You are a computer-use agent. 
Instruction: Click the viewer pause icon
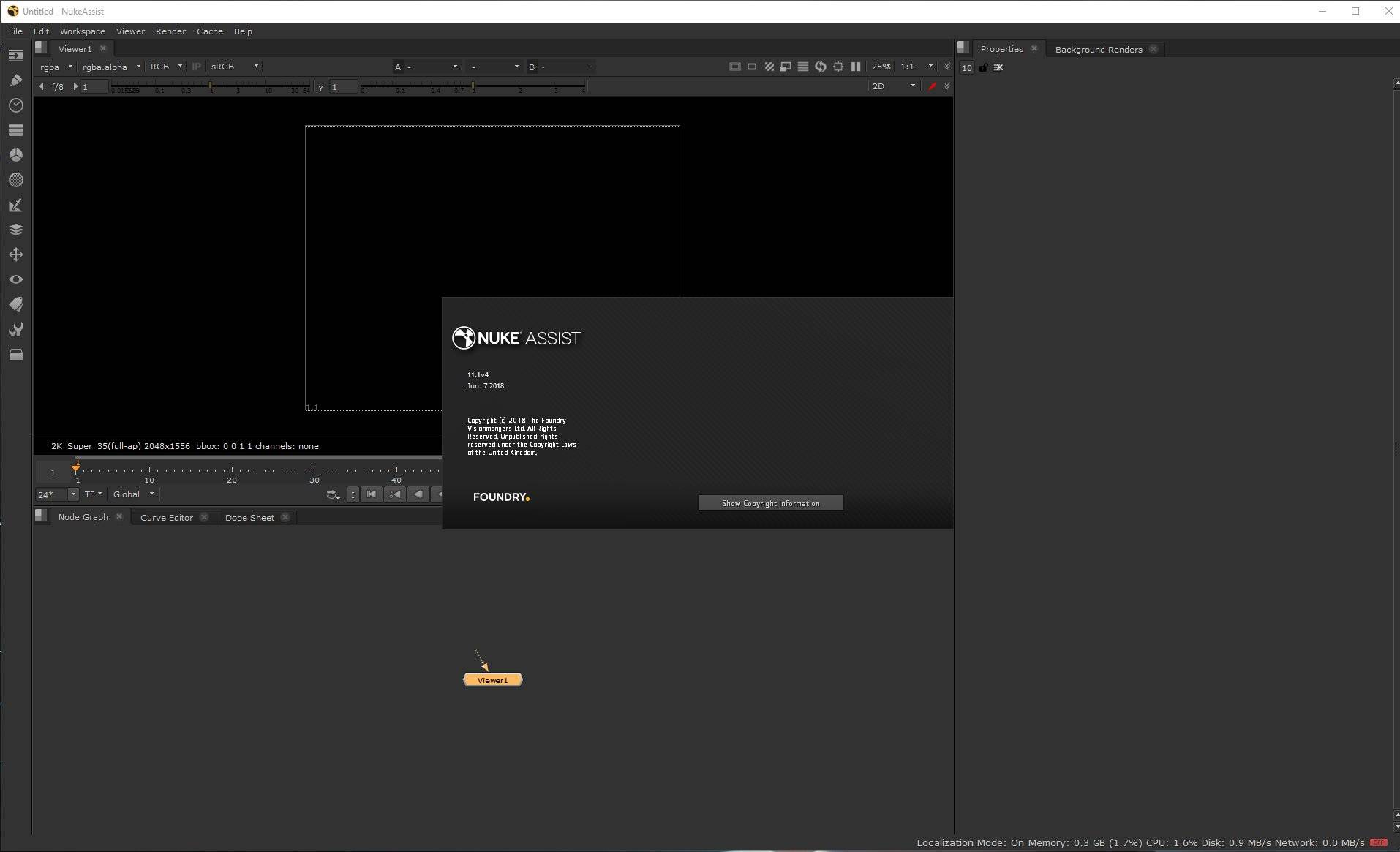click(x=856, y=67)
